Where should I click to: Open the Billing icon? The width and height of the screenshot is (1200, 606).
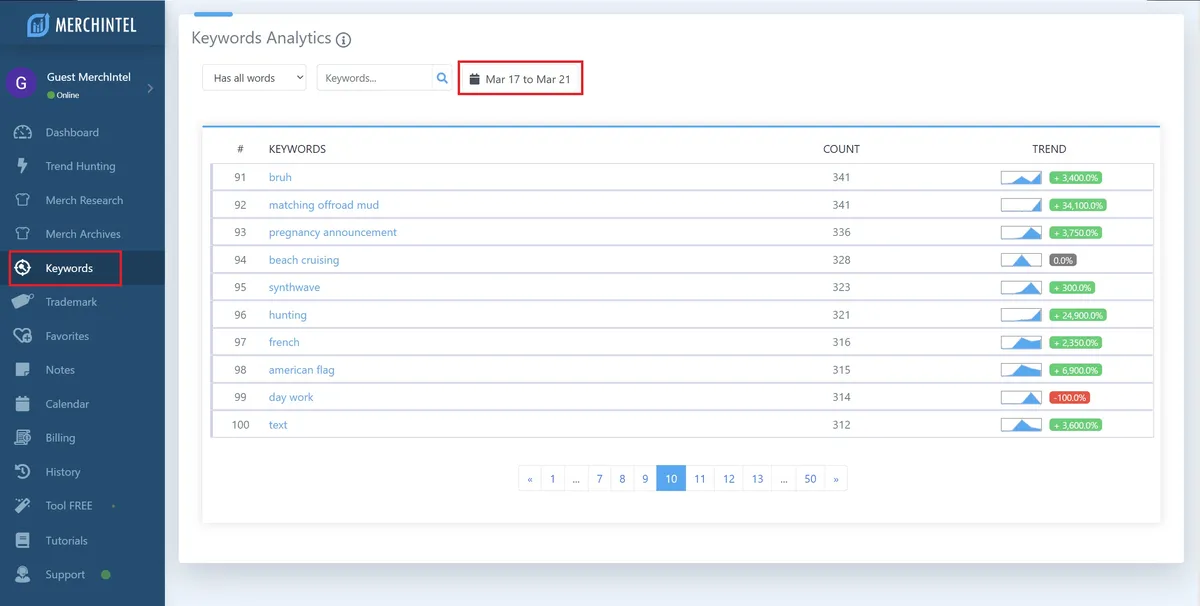(24, 437)
